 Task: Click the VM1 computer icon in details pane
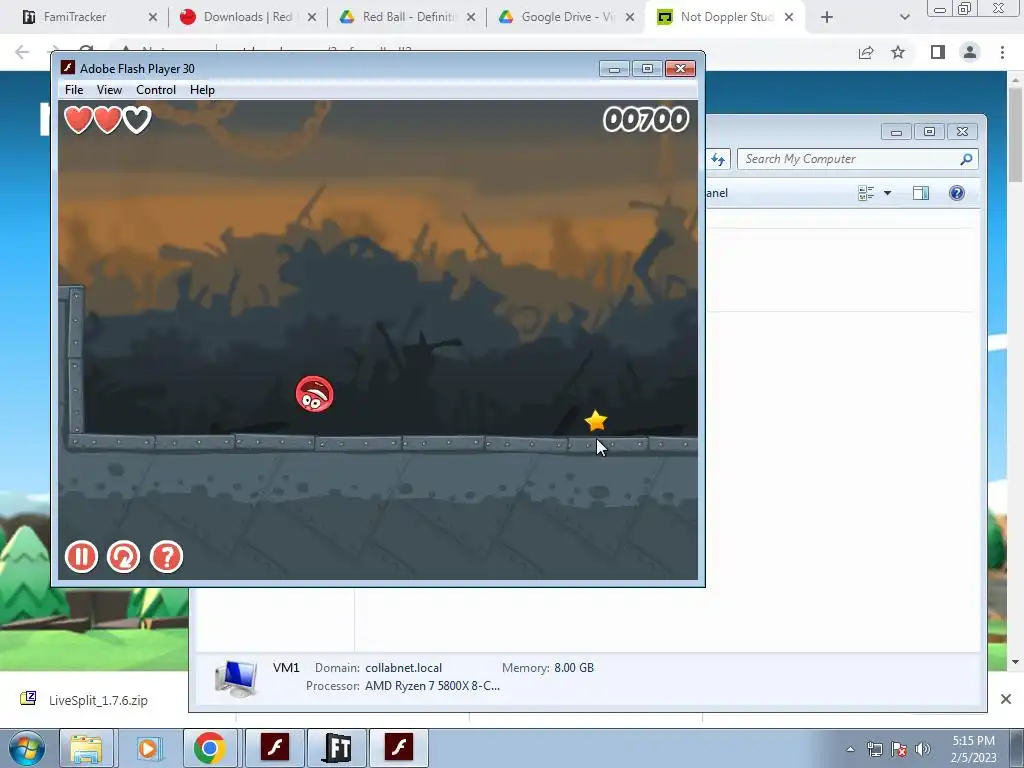coord(236,679)
